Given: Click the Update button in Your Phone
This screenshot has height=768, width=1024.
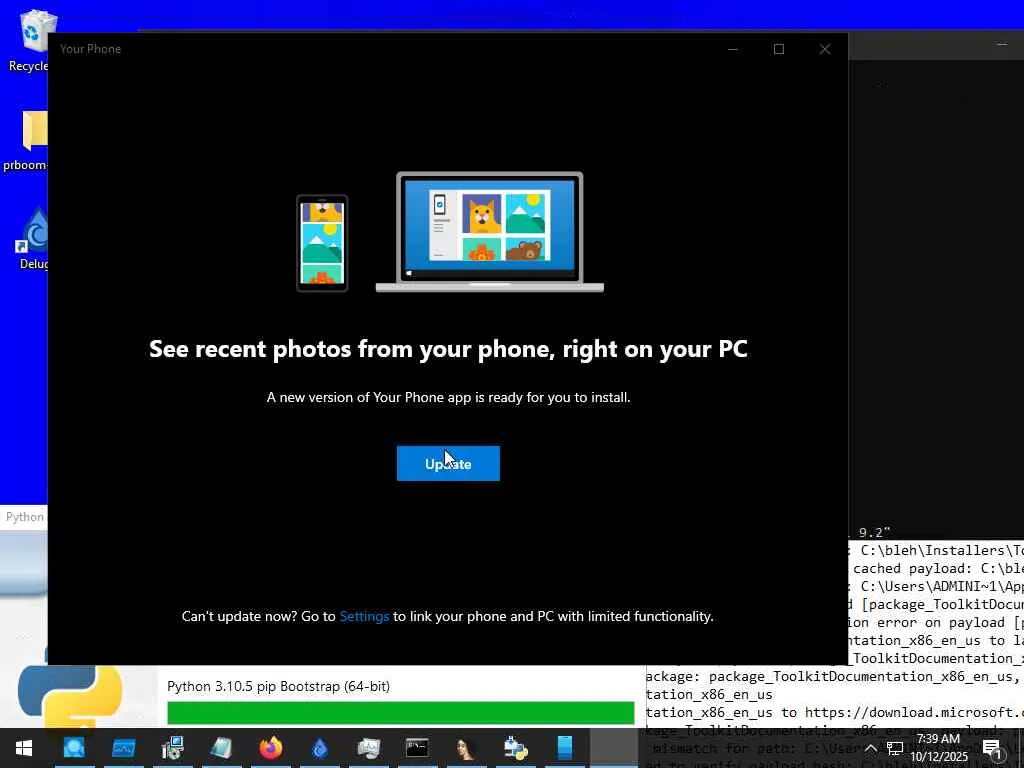Looking at the screenshot, I should [448, 463].
